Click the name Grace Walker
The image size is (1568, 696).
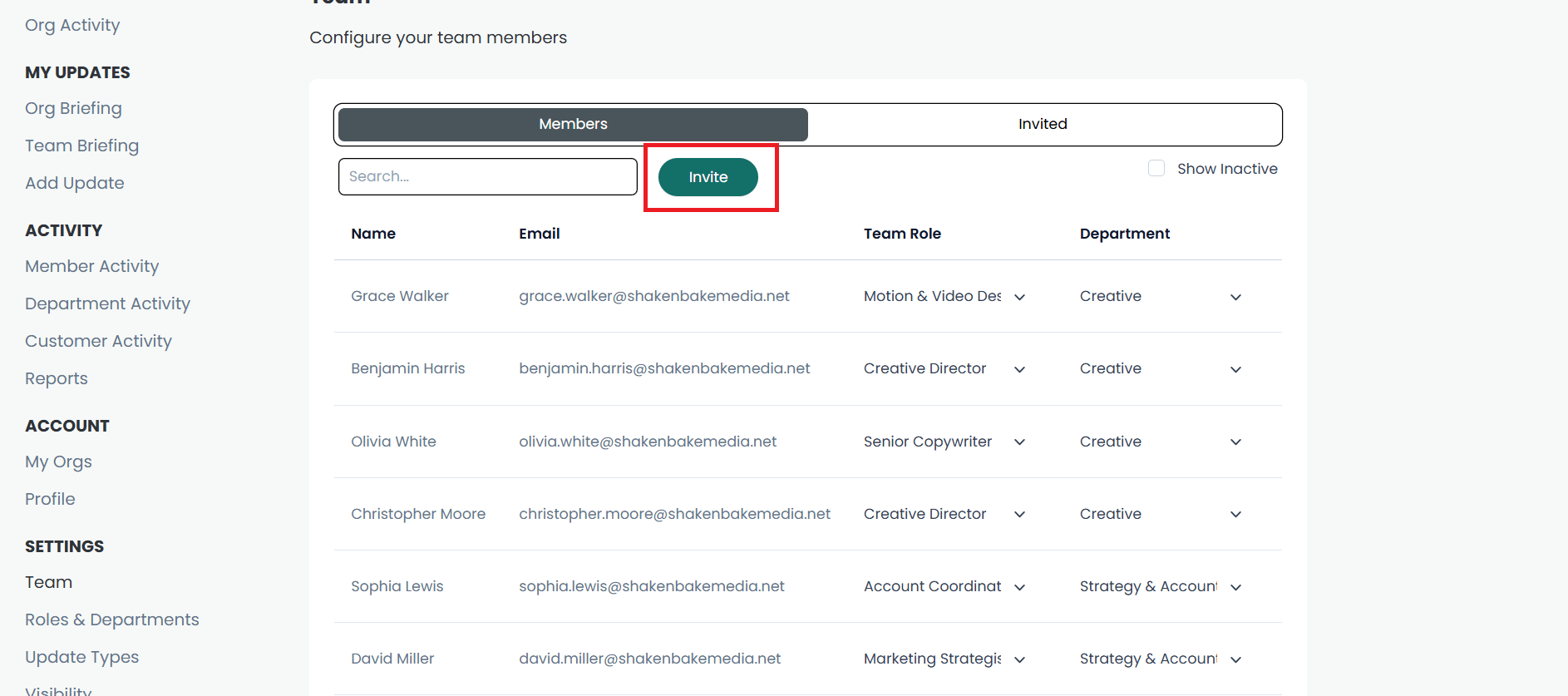pos(400,296)
